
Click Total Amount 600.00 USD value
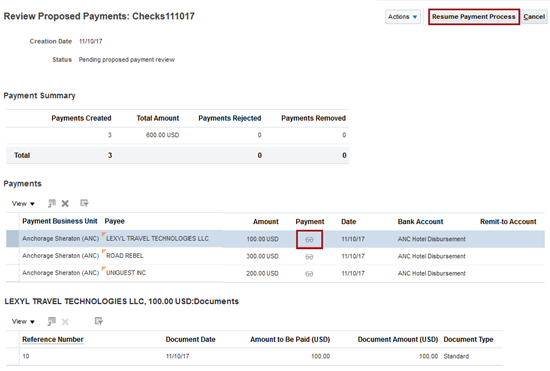tap(162, 135)
